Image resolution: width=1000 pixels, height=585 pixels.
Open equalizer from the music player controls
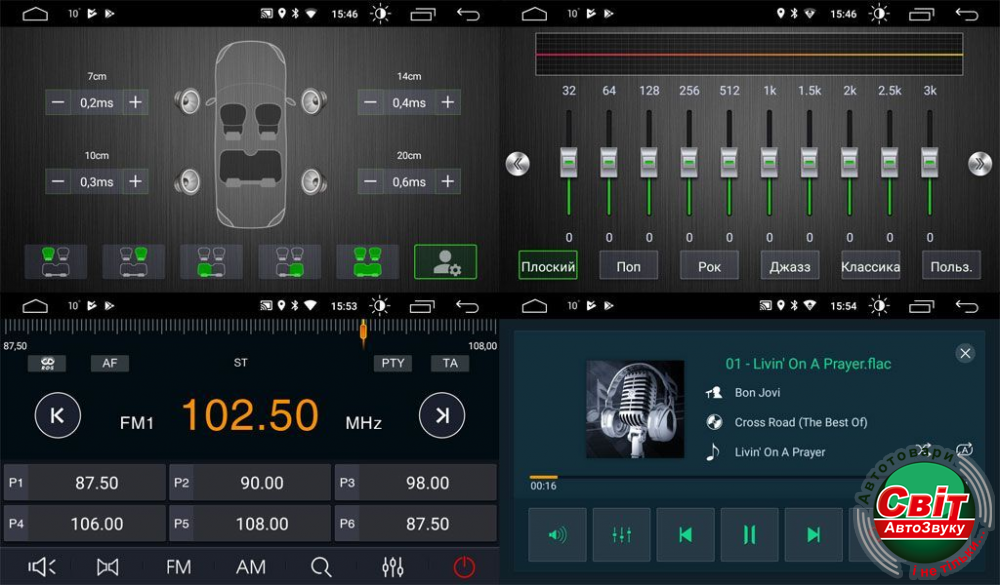[621, 535]
